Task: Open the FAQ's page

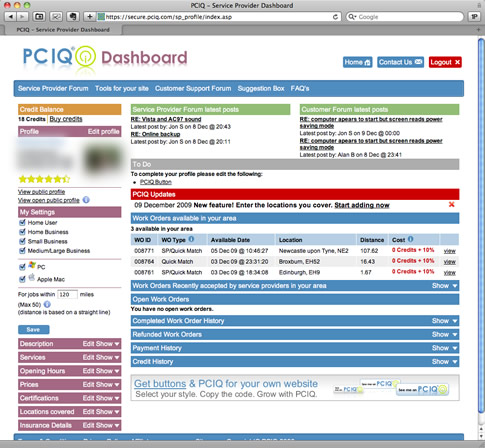Action: pos(300,88)
